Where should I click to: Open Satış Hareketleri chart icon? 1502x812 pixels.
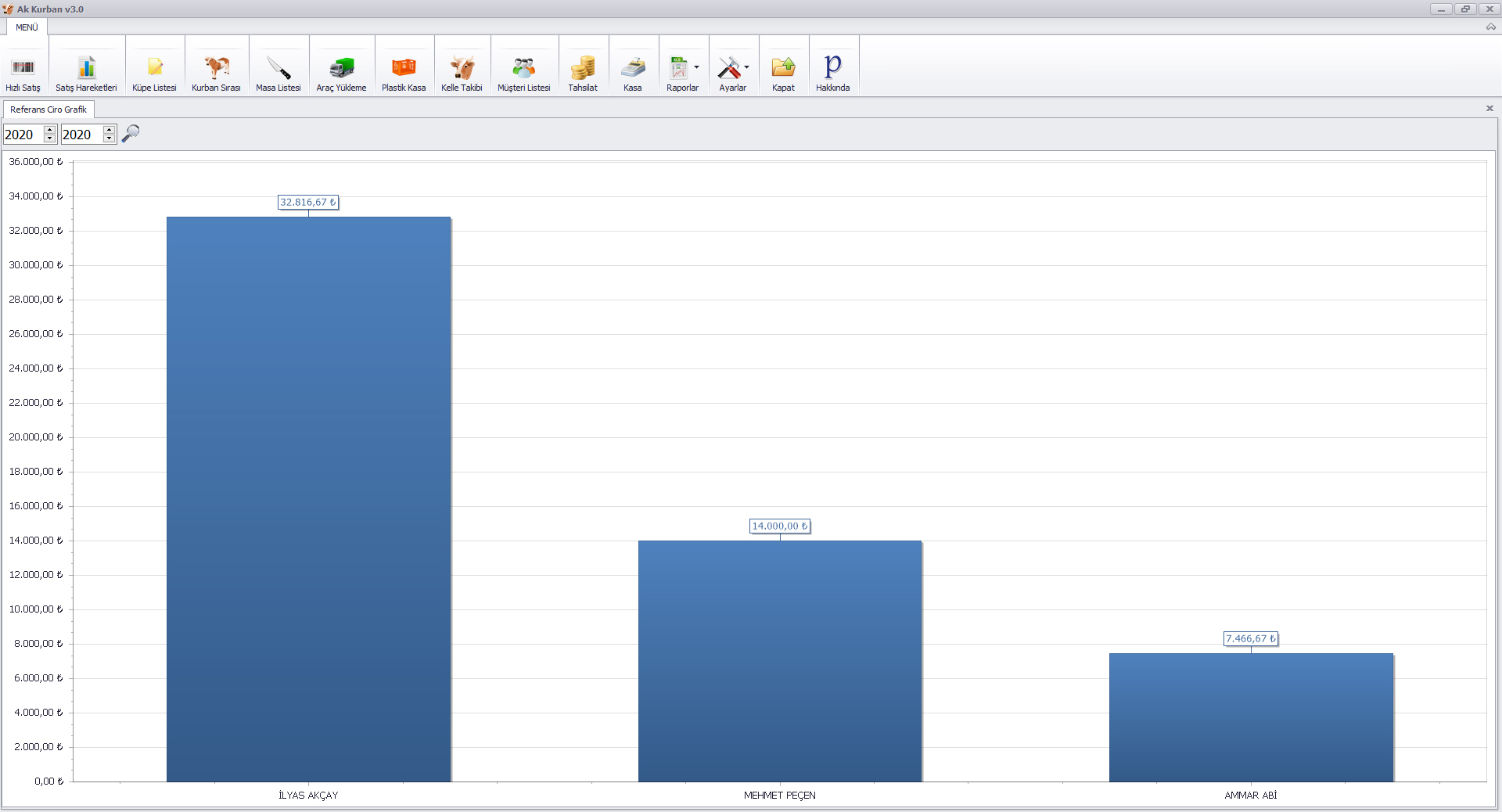coord(86,69)
